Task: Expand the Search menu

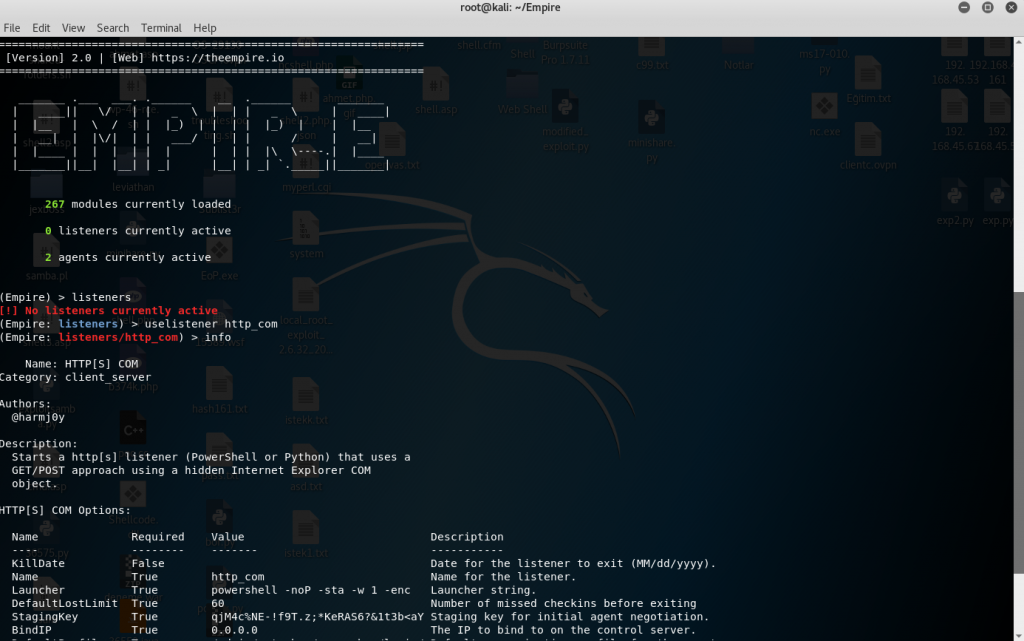Action: pos(113,28)
